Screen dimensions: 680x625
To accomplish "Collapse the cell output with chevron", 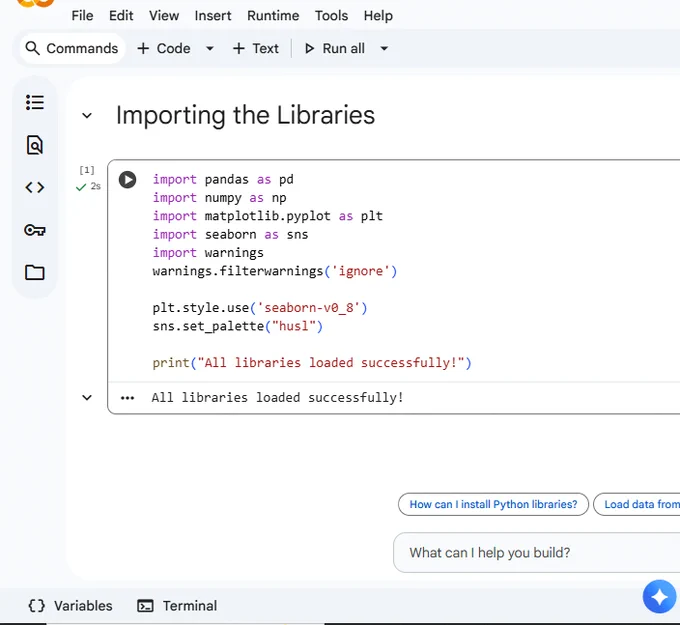I will [x=87, y=397].
